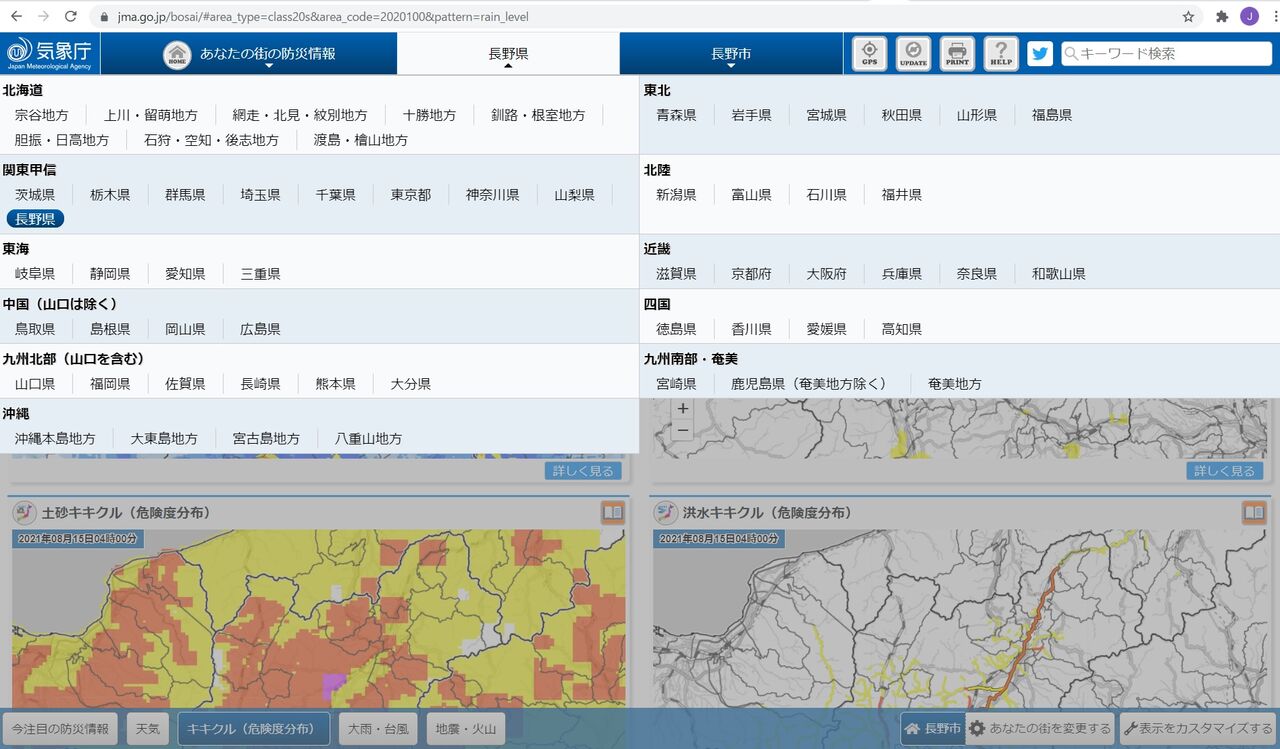1280x749 pixels.
Task: Click the HOME house icon
Action: (177, 54)
